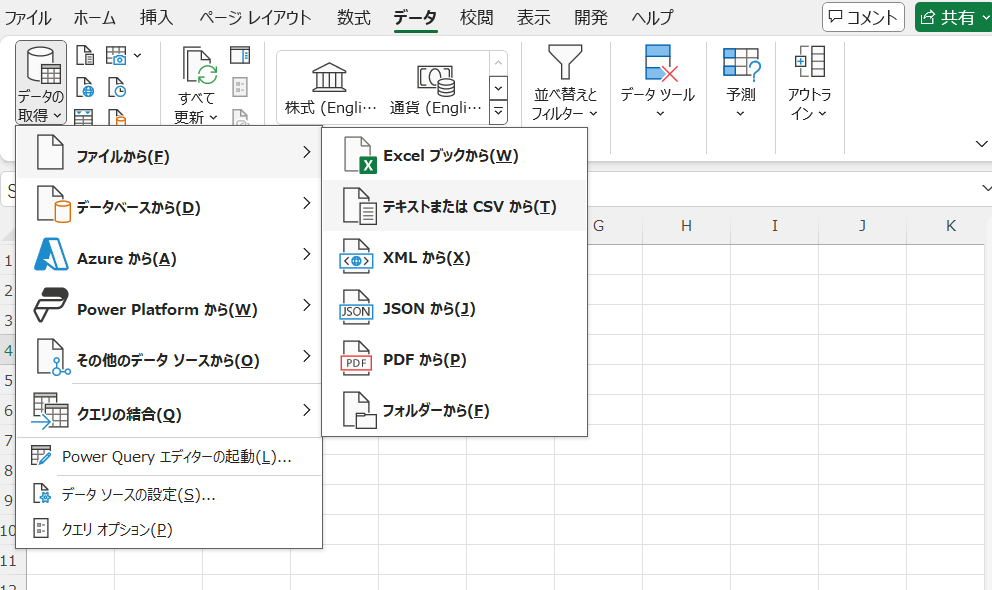The height and width of the screenshot is (590, 992).
Task: Click From Table/Range icon in ribbon
Action: [84, 118]
